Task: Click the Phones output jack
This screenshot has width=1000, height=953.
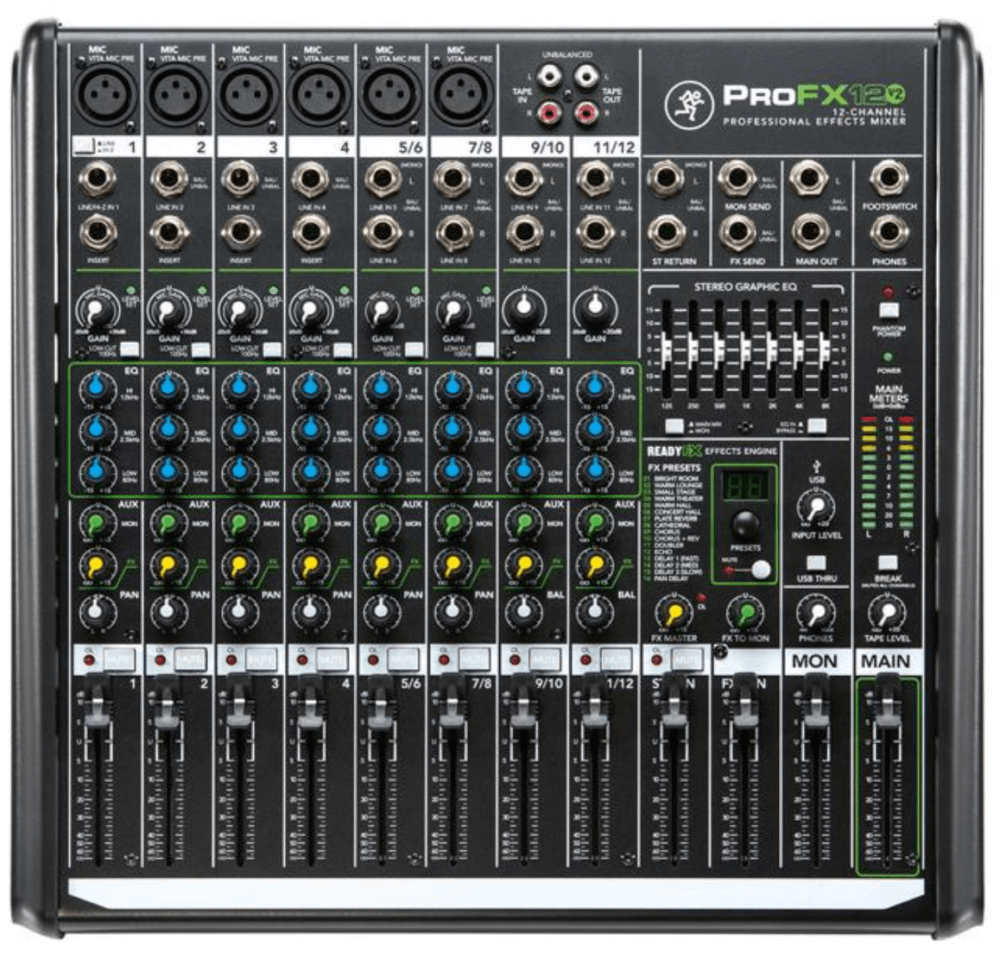Action: (889, 233)
